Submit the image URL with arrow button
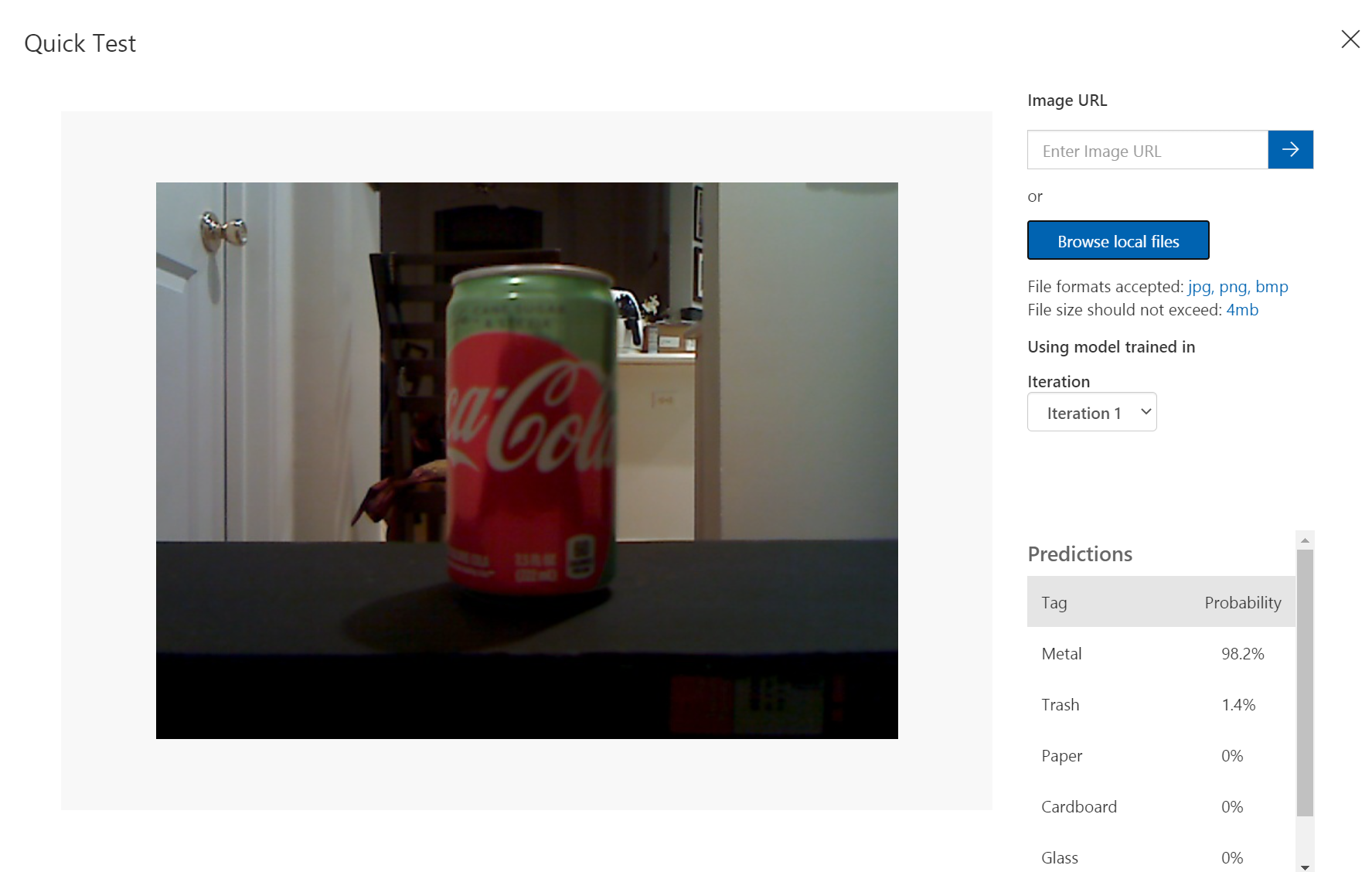This screenshot has height=872, width=1372. [x=1291, y=150]
